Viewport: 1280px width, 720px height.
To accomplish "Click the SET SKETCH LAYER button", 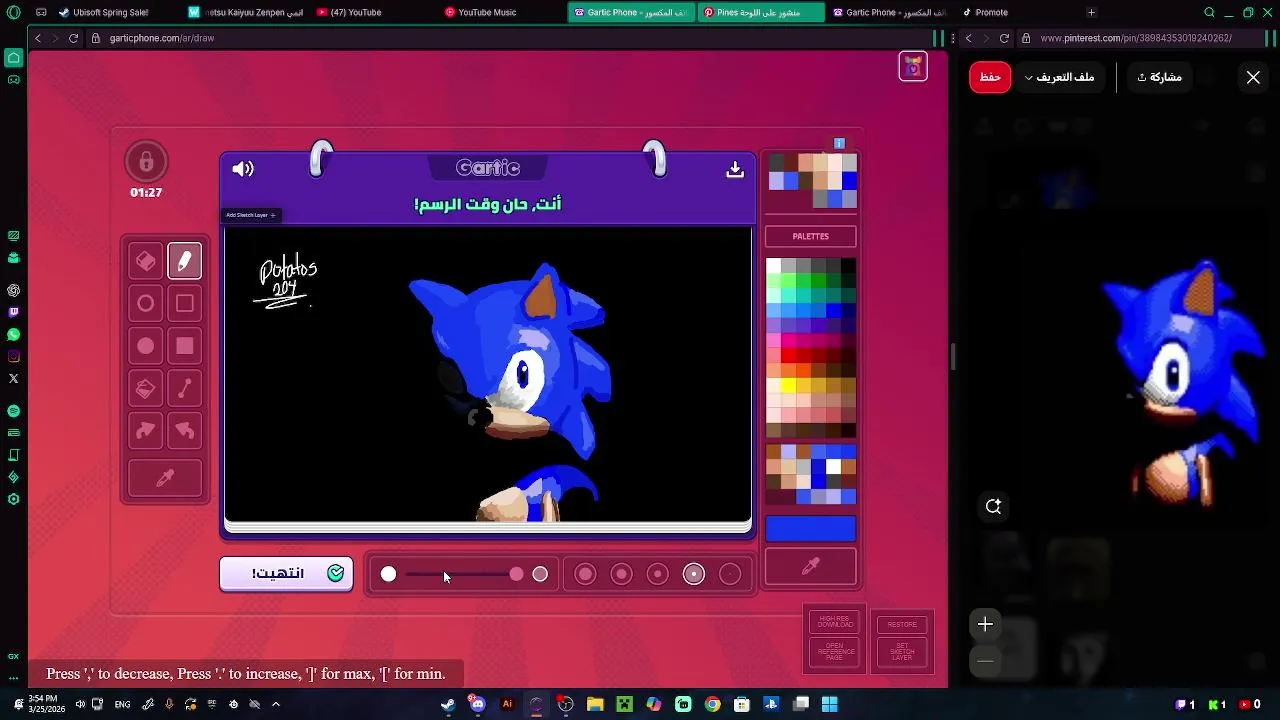I will (x=902, y=652).
